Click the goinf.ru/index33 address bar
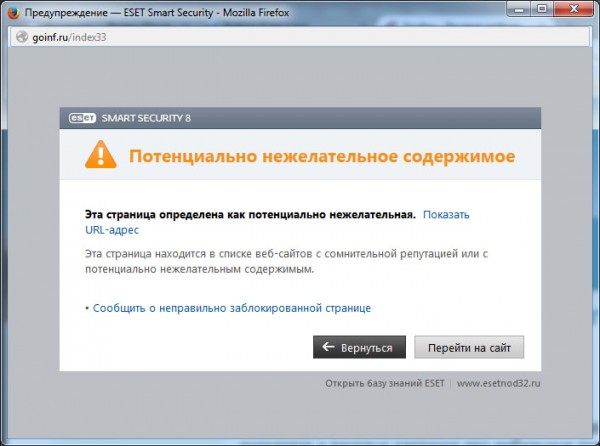The width and height of the screenshot is (600, 446). [300, 37]
